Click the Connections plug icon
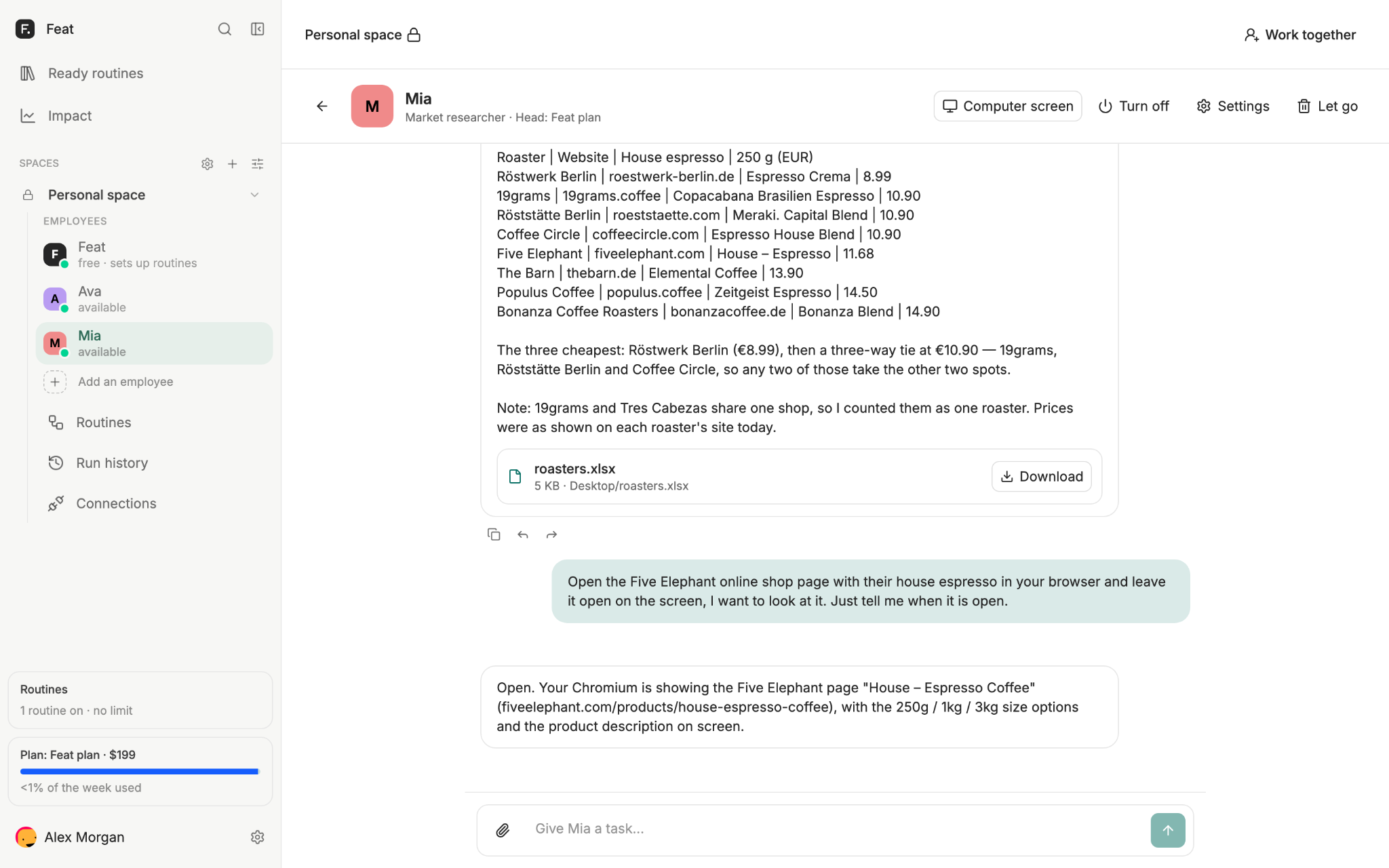1389x868 pixels. point(56,504)
